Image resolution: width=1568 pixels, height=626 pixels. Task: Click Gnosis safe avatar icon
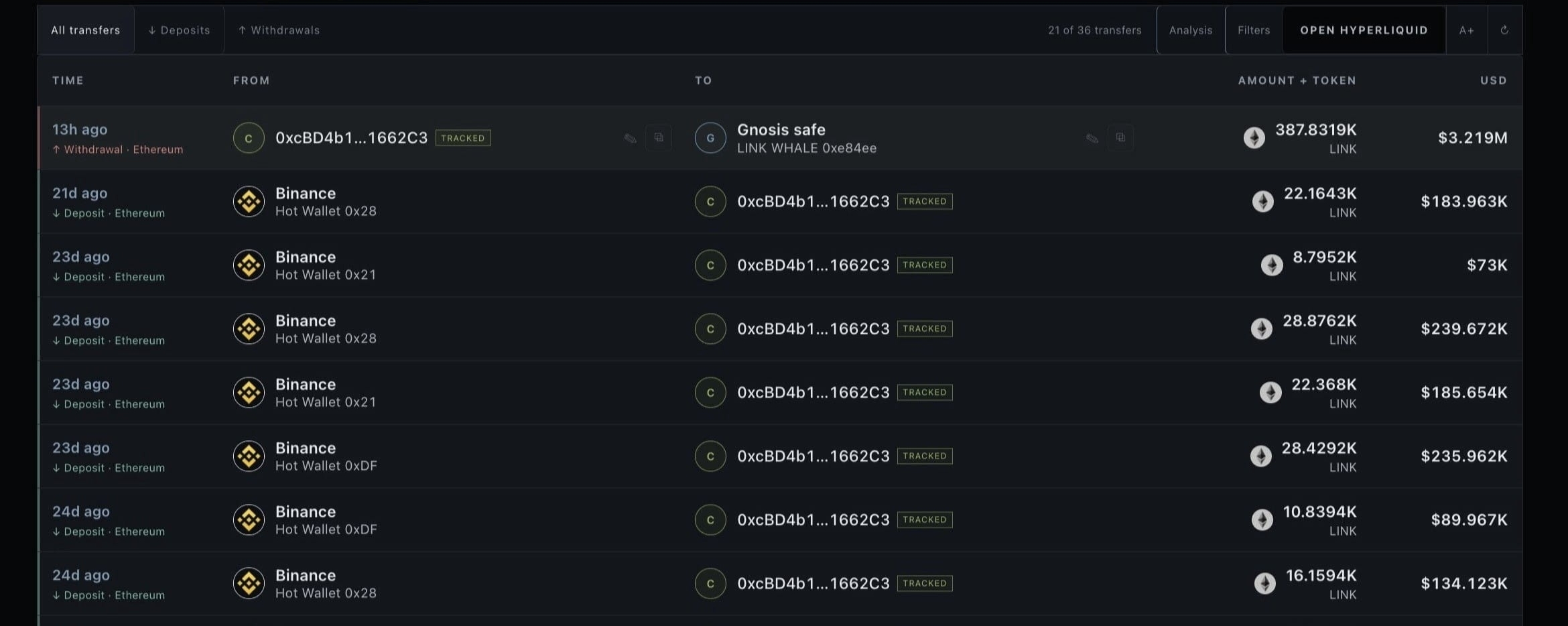coord(710,137)
